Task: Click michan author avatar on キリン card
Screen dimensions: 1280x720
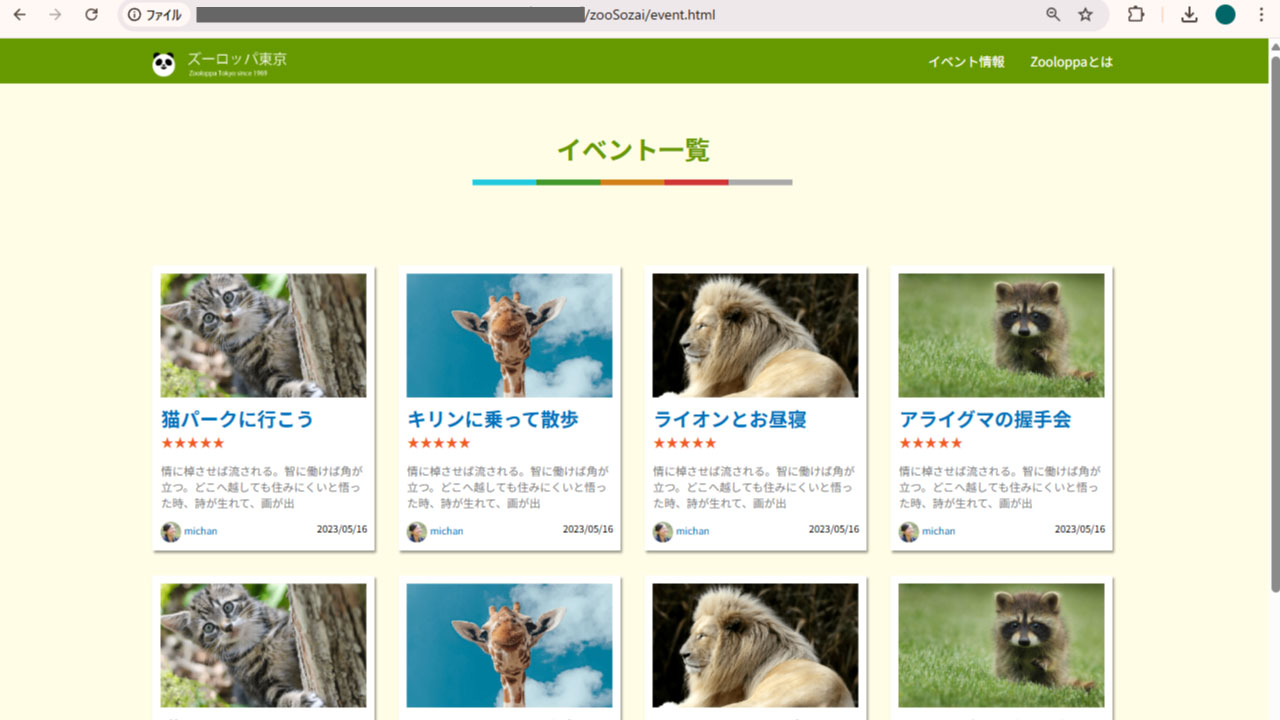Action: (417, 532)
